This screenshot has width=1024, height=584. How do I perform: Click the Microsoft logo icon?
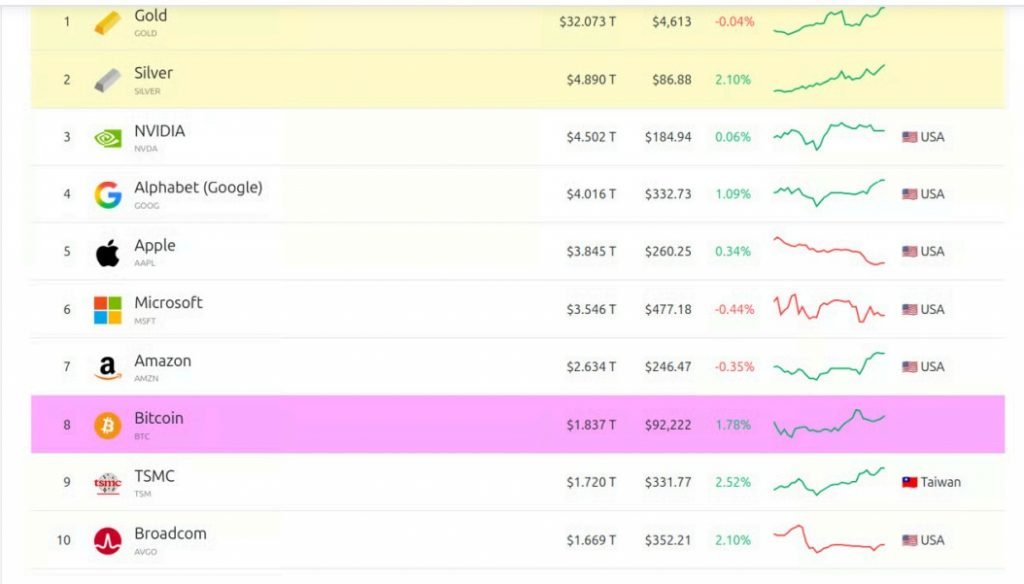pyautogui.click(x=108, y=310)
